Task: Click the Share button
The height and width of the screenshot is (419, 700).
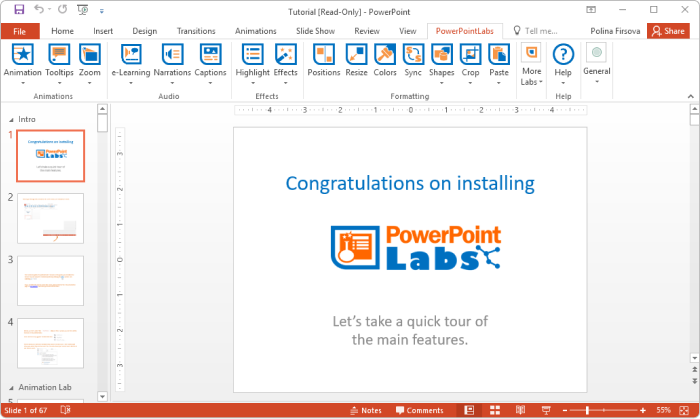Action: coord(668,31)
